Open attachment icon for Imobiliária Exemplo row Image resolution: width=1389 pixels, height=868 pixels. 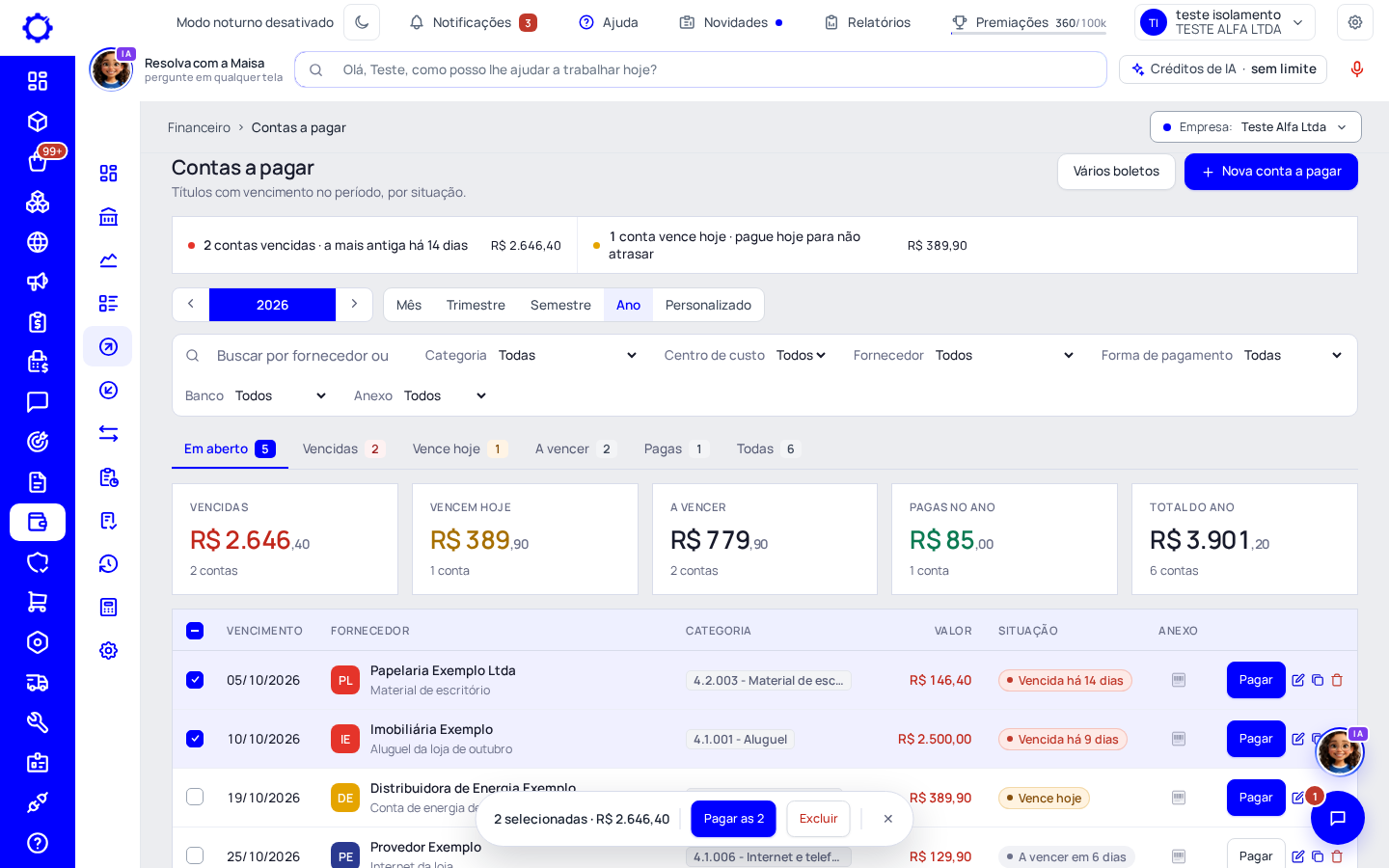[x=1179, y=739]
